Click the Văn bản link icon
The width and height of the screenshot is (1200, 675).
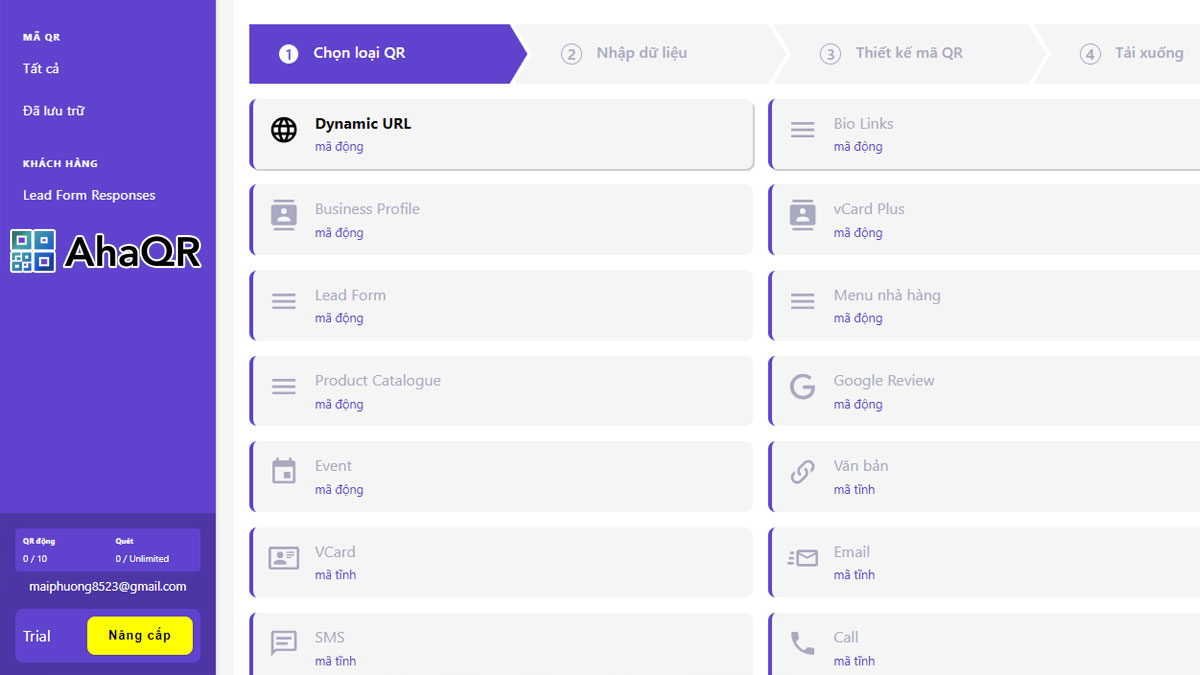tap(802, 472)
